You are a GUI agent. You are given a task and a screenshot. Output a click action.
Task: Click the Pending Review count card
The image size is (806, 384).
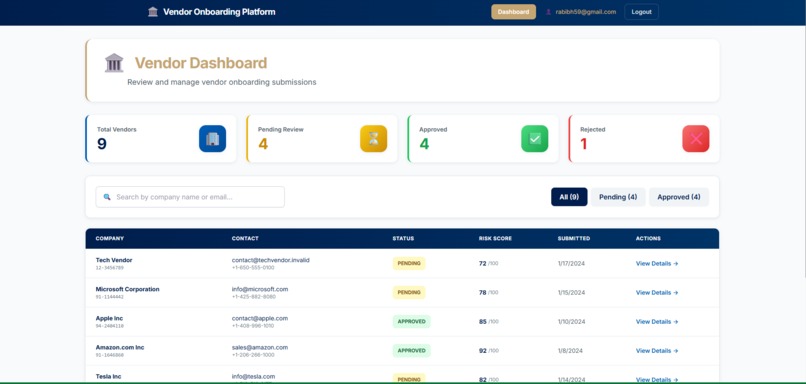[x=322, y=139]
